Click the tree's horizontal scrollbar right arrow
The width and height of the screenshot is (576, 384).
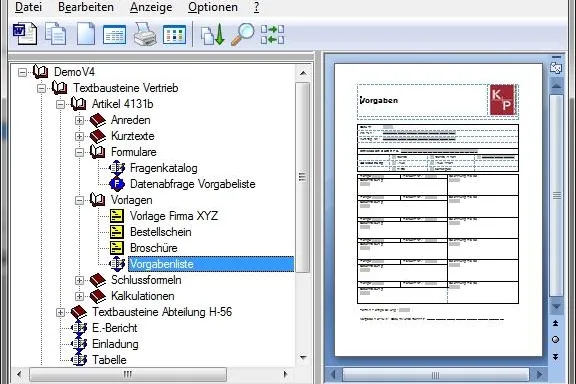[x=285, y=374]
